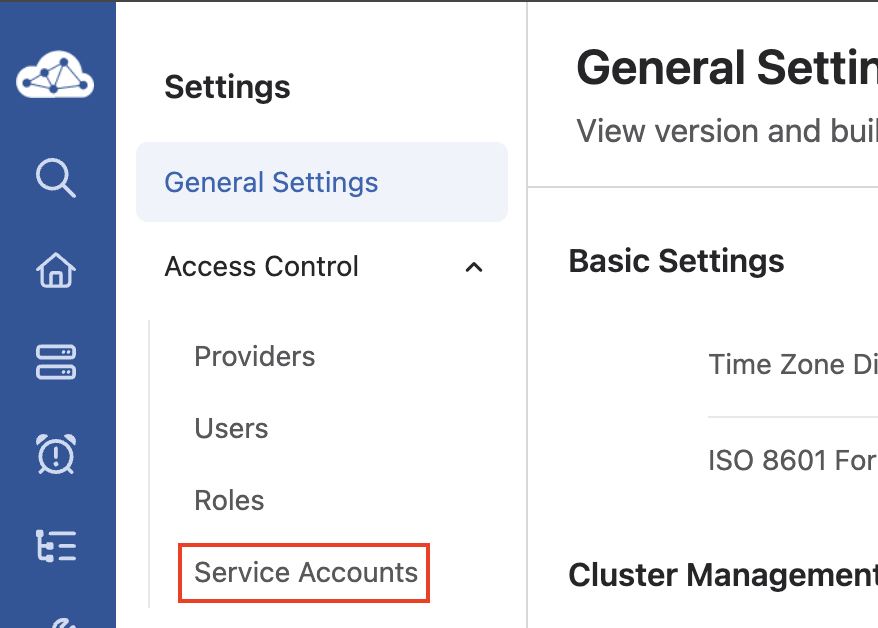Select the Time Zone setting row
Screen dimensions: 878x628
[792, 364]
